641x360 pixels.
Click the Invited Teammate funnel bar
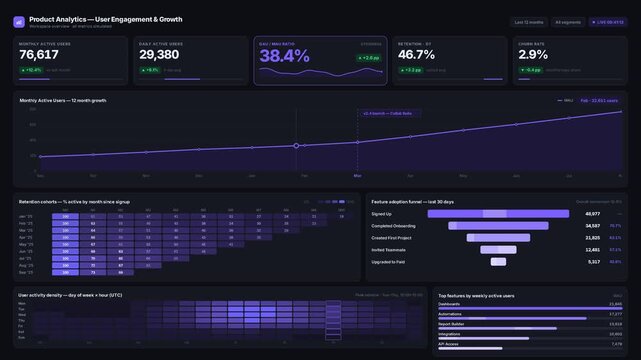point(498,250)
